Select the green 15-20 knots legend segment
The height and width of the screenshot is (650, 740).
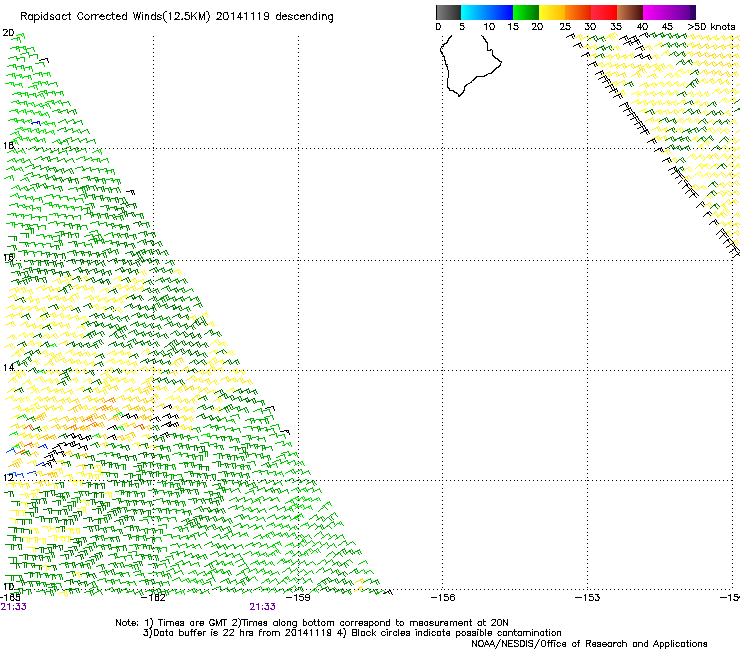526,12
